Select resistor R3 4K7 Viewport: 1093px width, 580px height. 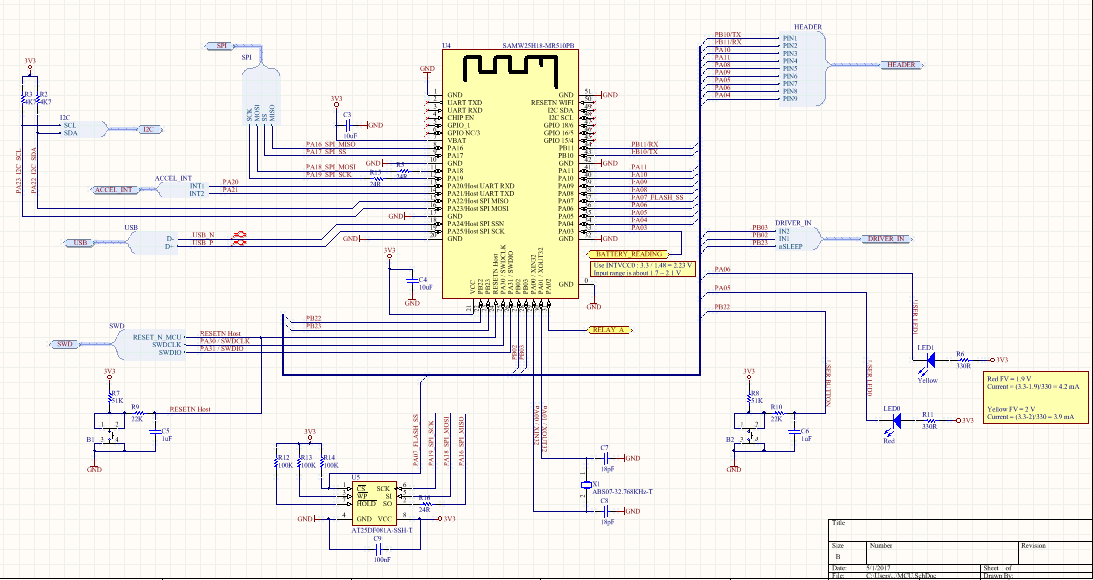(x=24, y=100)
